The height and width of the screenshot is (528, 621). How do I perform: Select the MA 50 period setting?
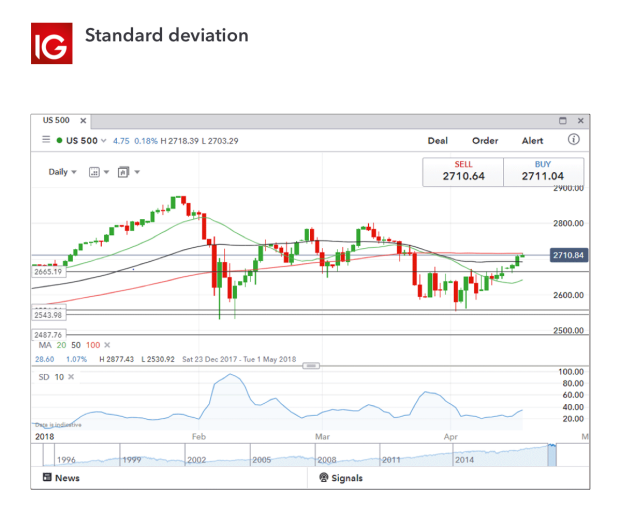click(x=76, y=345)
